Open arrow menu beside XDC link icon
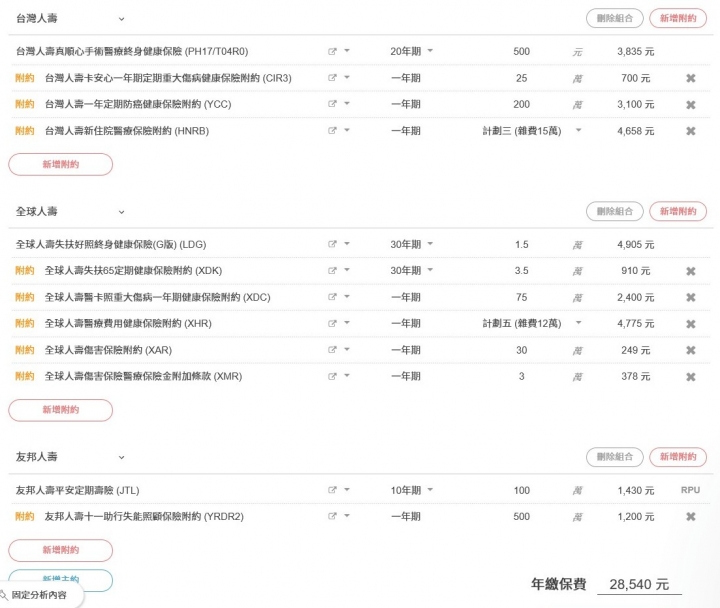 (x=347, y=297)
